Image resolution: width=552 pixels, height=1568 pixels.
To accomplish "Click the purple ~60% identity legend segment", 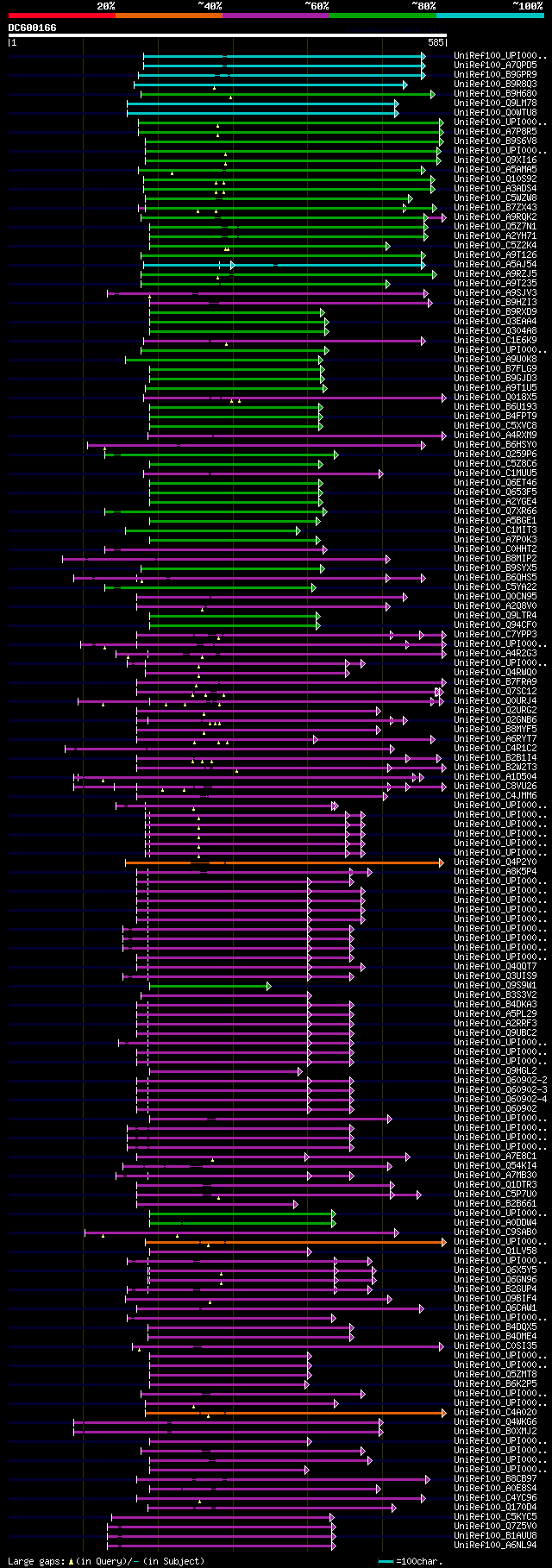I will [276, 15].
